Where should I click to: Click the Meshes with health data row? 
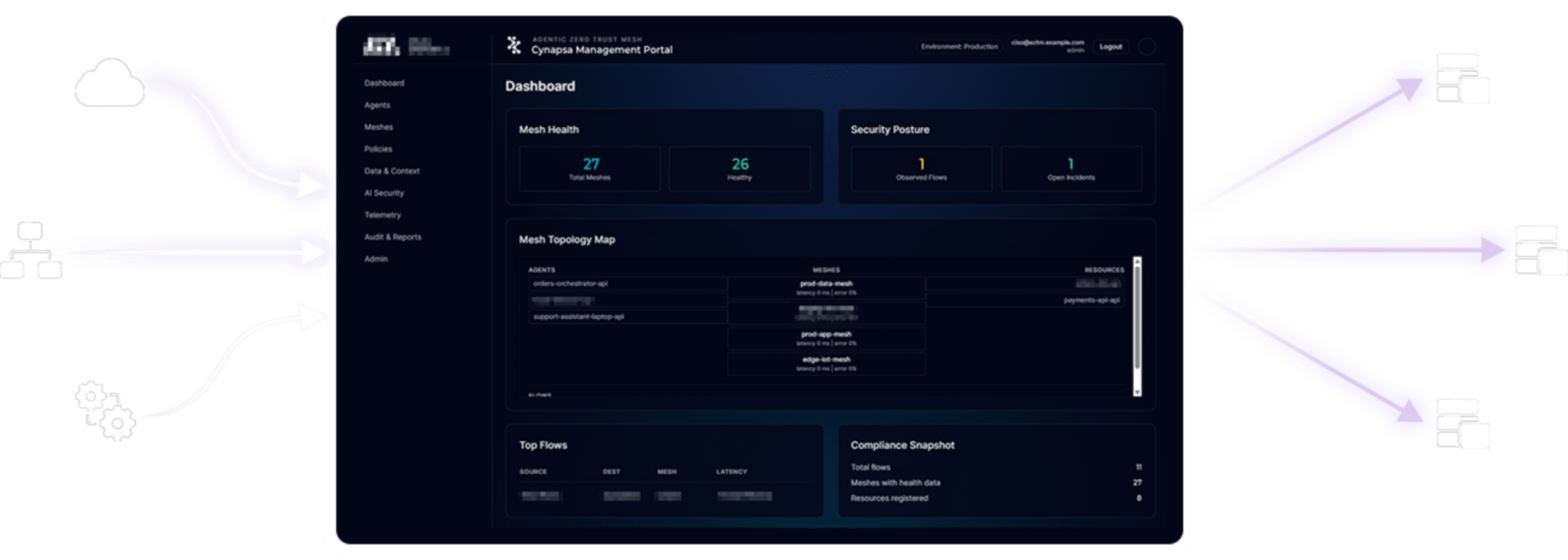point(996,483)
